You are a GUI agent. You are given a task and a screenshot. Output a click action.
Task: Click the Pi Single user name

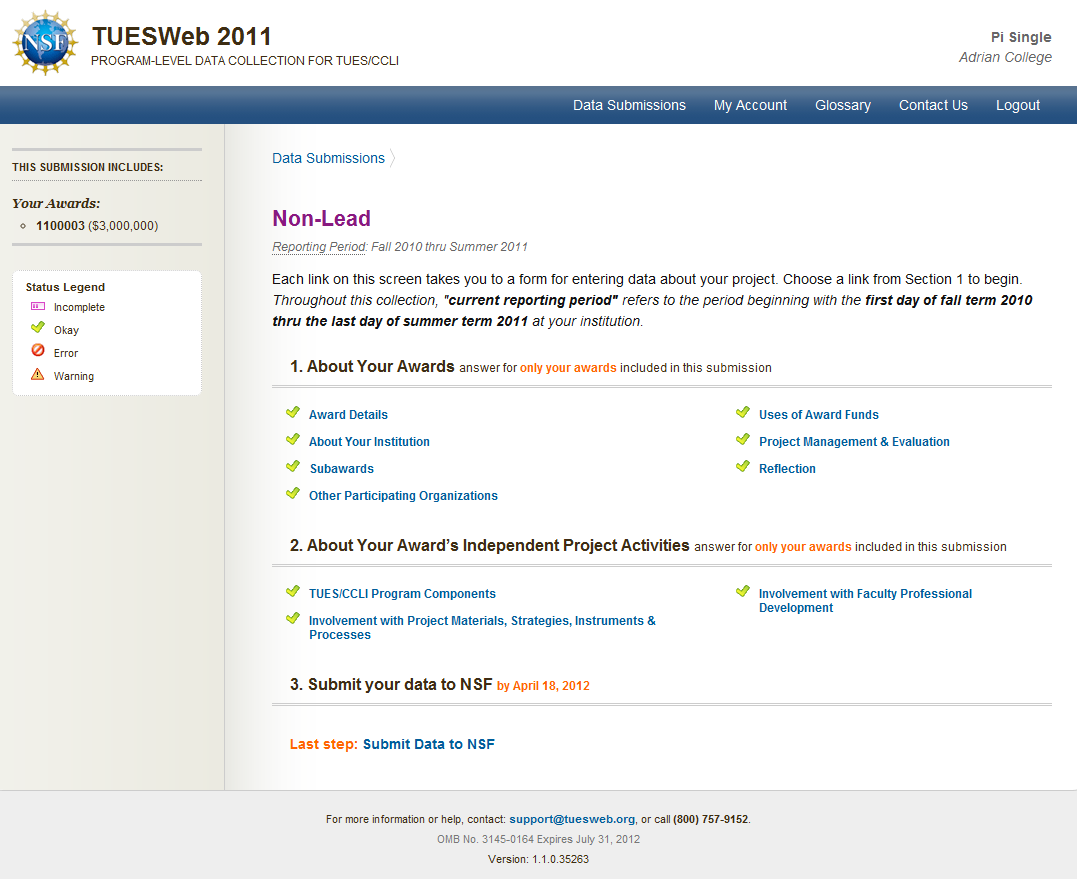click(x=1021, y=37)
